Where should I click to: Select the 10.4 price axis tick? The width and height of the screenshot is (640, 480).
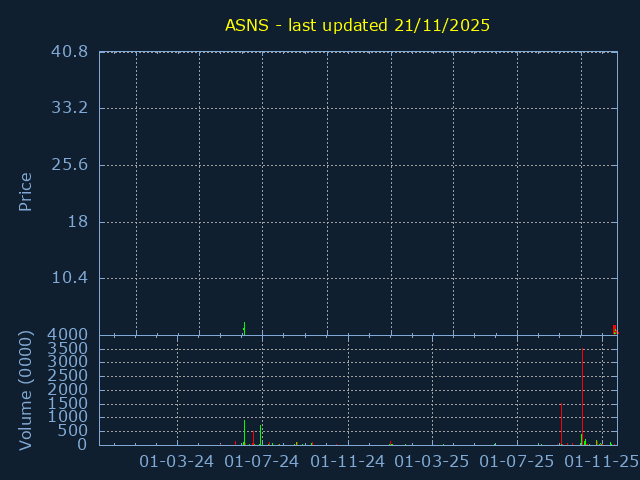point(69,278)
